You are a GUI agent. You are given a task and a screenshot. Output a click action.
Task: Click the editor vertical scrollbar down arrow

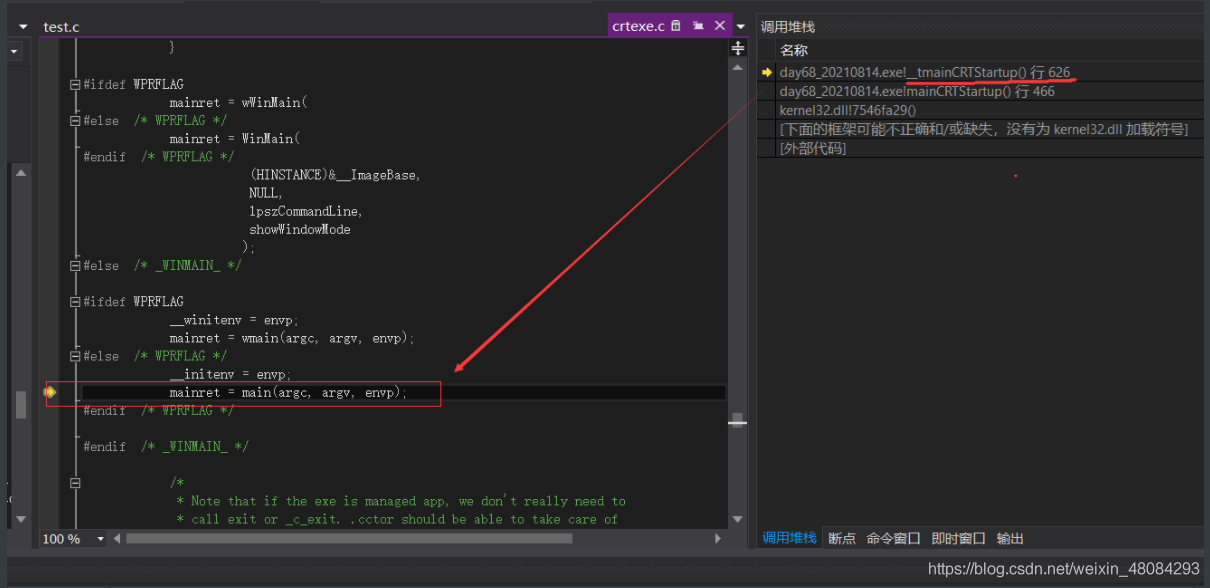click(x=738, y=520)
